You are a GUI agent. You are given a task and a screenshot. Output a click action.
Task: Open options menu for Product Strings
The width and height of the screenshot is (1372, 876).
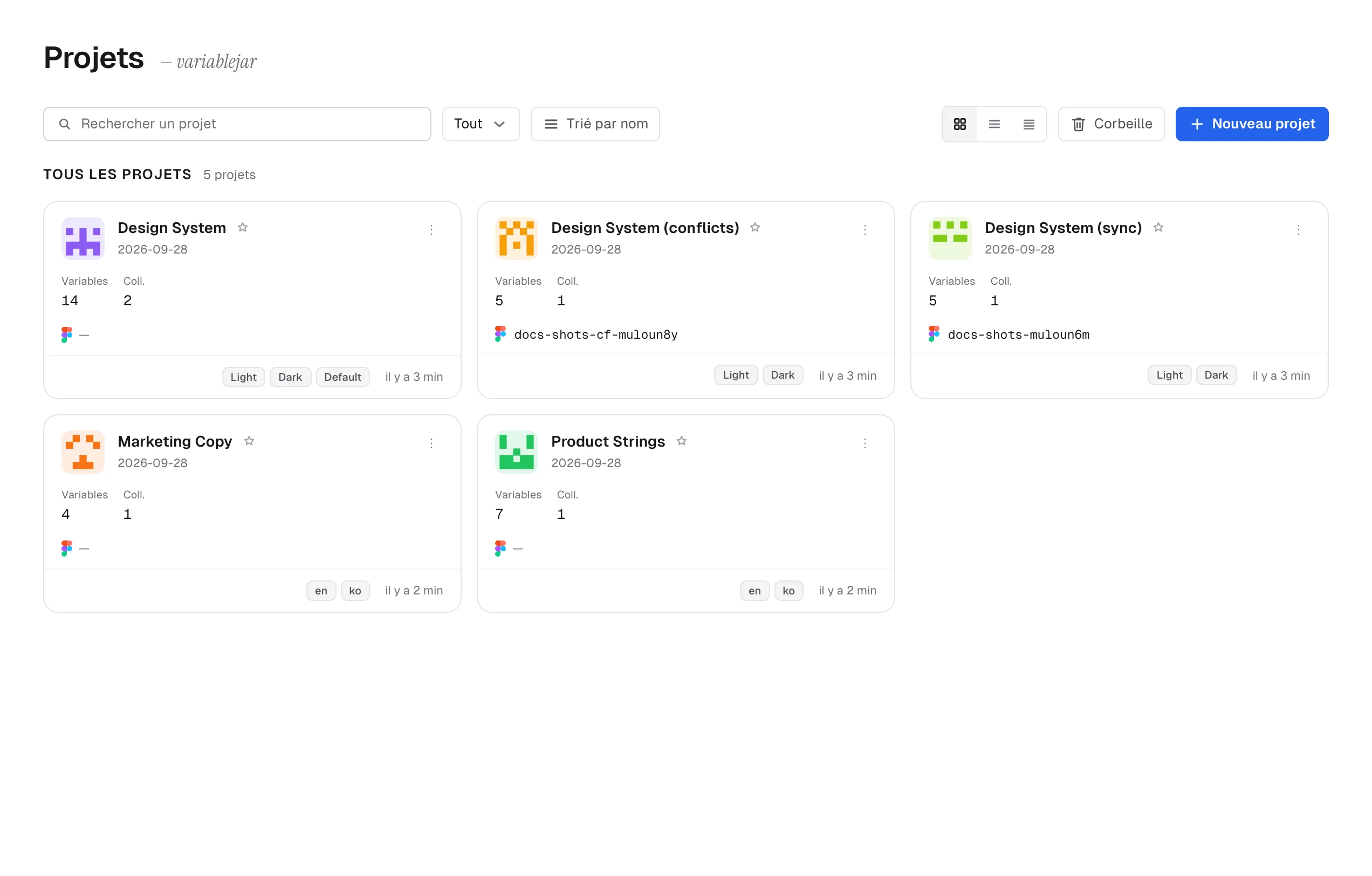865,443
